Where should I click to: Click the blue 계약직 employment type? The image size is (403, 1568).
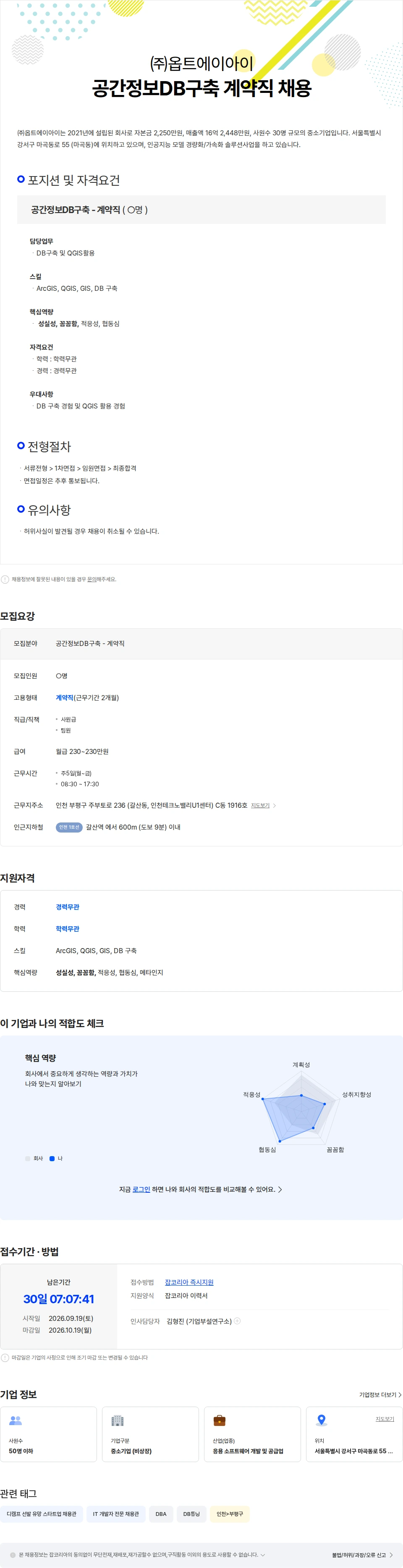pos(64,698)
